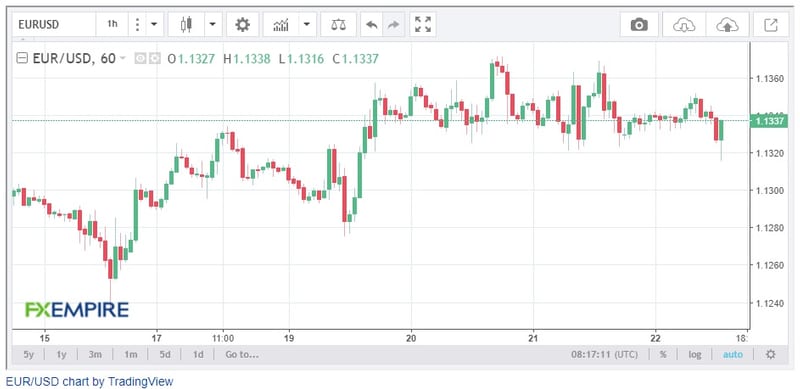Open EUR/USD chart by TradingView link
This screenshot has width=800, height=389.
(x=89, y=381)
